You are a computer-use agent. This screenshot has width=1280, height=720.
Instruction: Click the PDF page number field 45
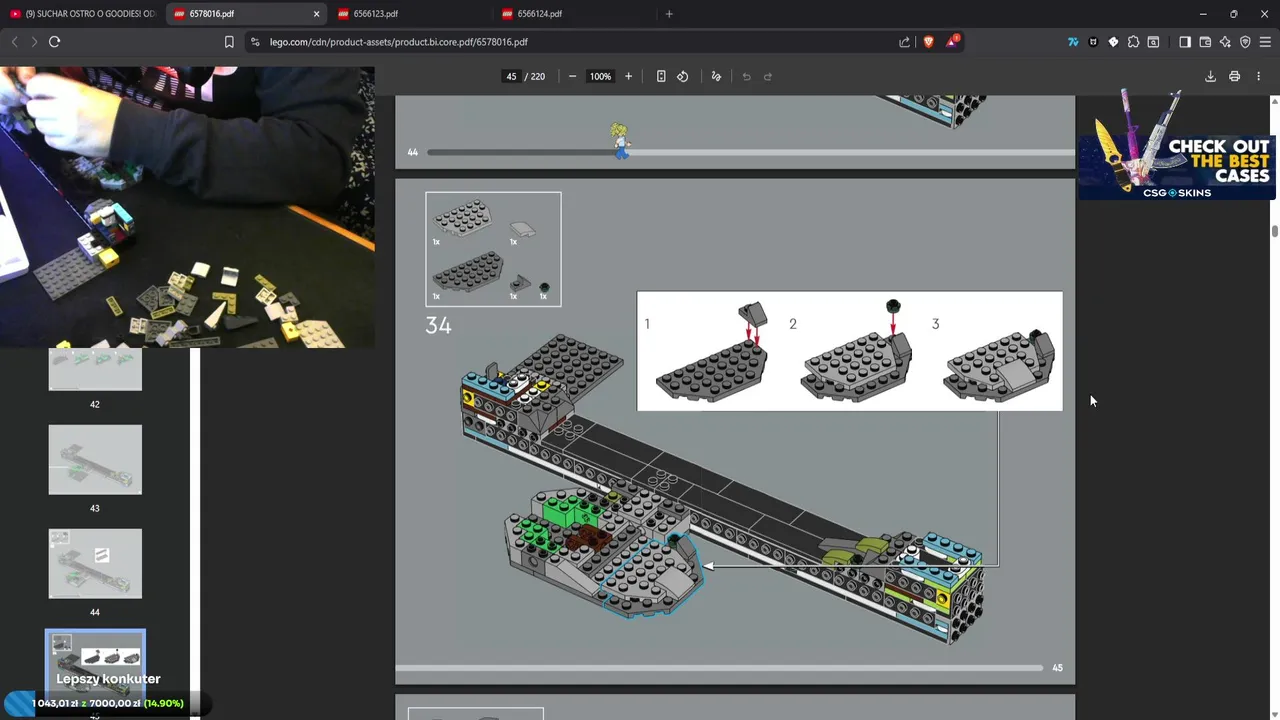pos(511,76)
